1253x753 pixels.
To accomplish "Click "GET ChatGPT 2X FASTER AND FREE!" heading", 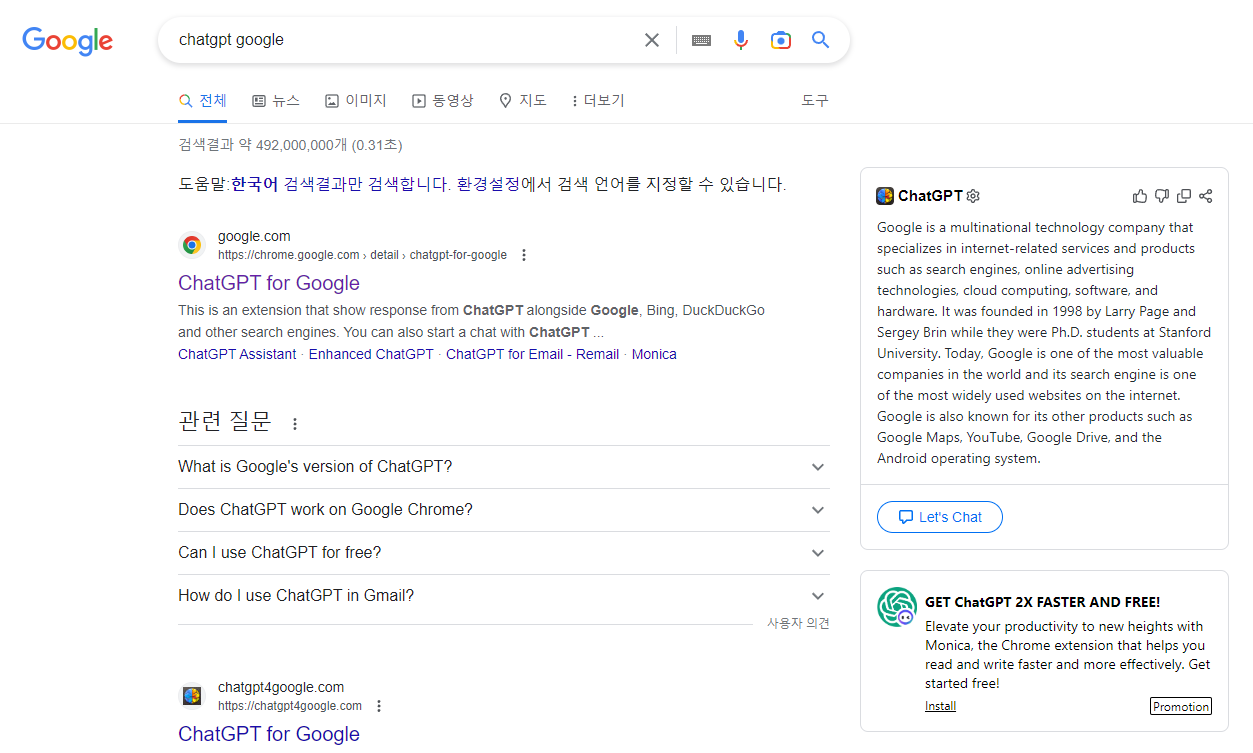I will point(1042,602).
